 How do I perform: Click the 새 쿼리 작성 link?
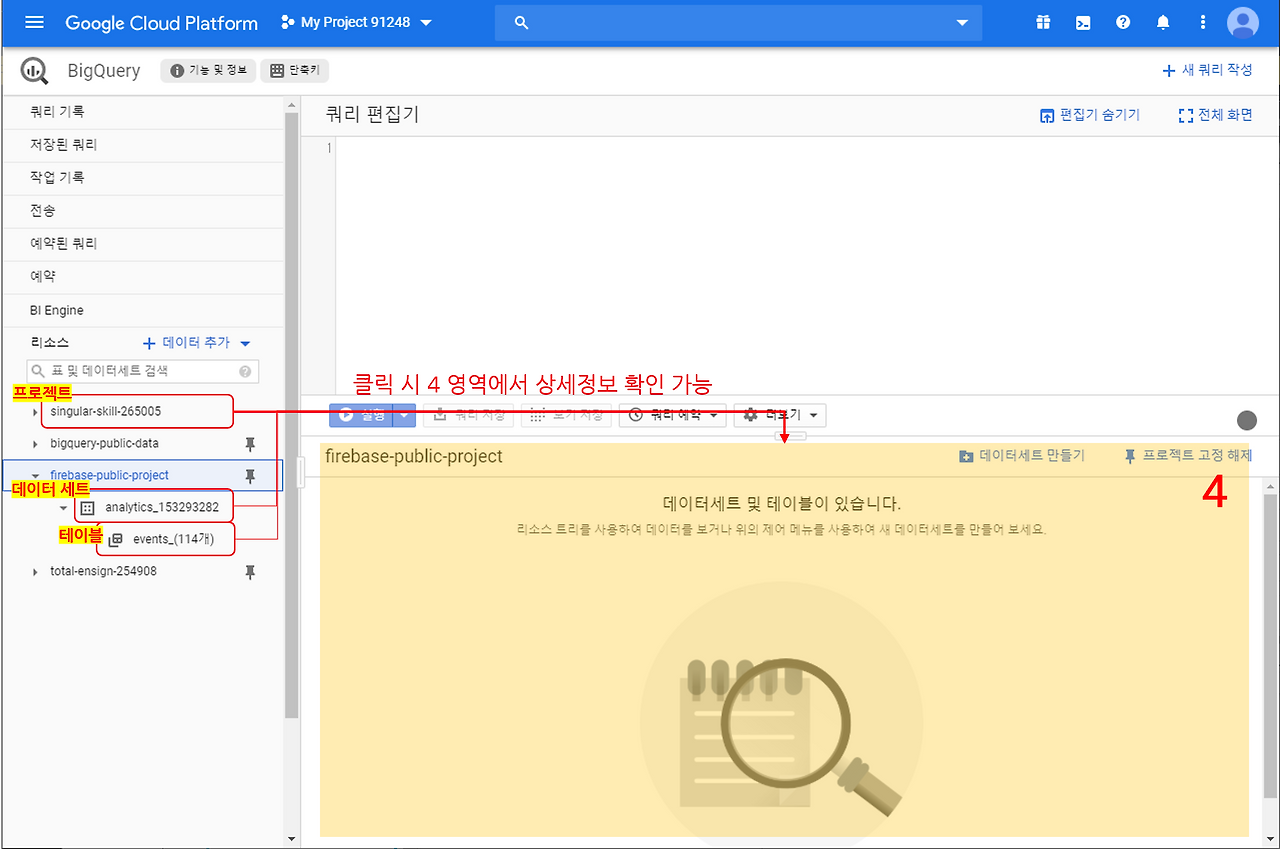pyautogui.click(x=1209, y=70)
